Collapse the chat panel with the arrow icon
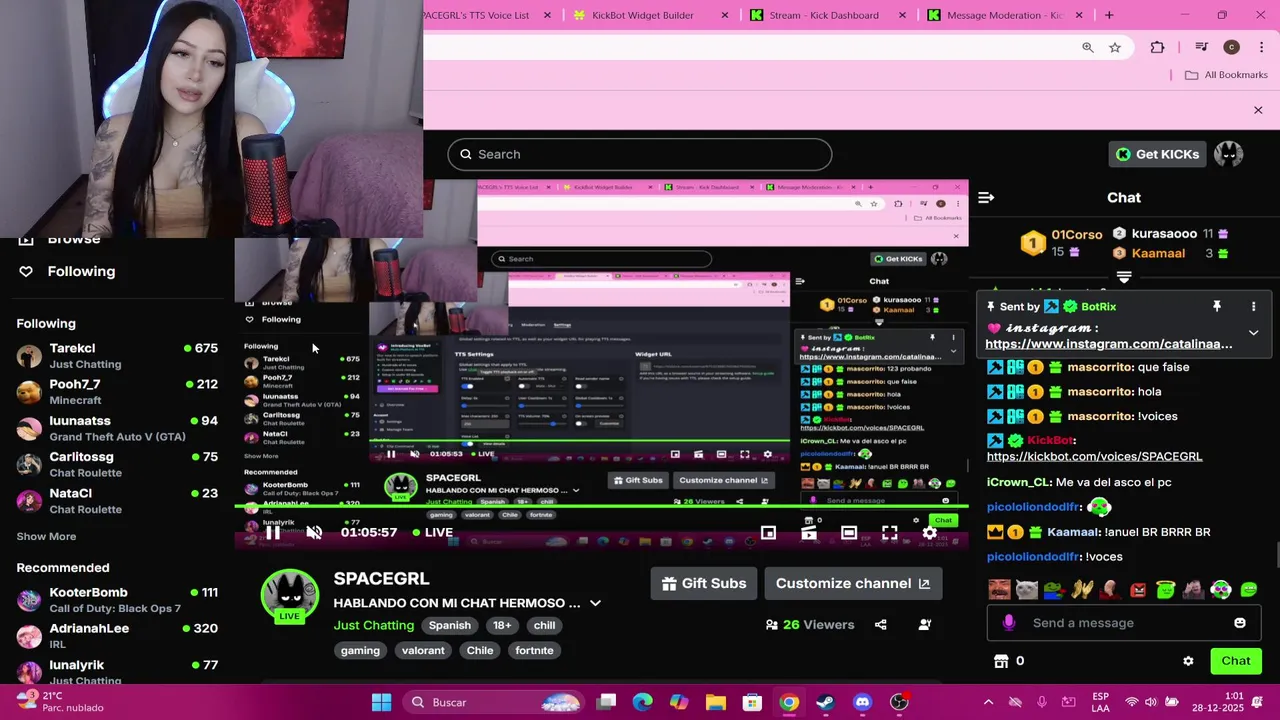 [x=986, y=198]
